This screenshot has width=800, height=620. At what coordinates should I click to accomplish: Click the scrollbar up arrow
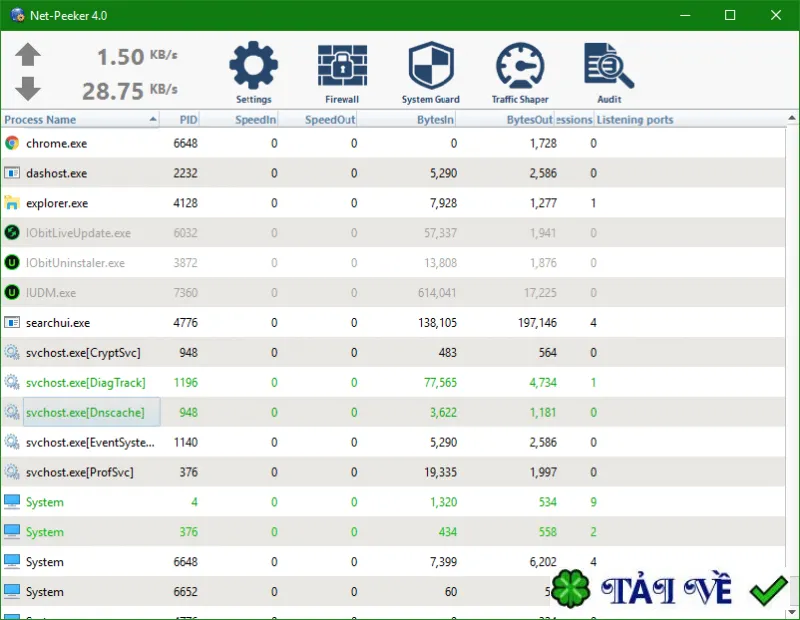(x=792, y=118)
